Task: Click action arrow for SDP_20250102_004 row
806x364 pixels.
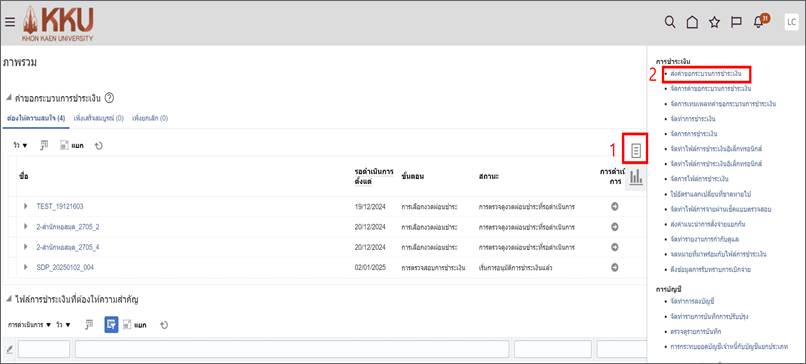Action: (614, 267)
